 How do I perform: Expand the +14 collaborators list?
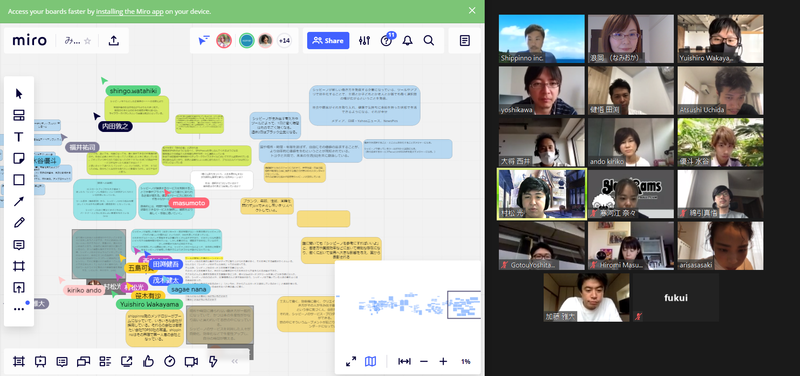tap(284, 40)
